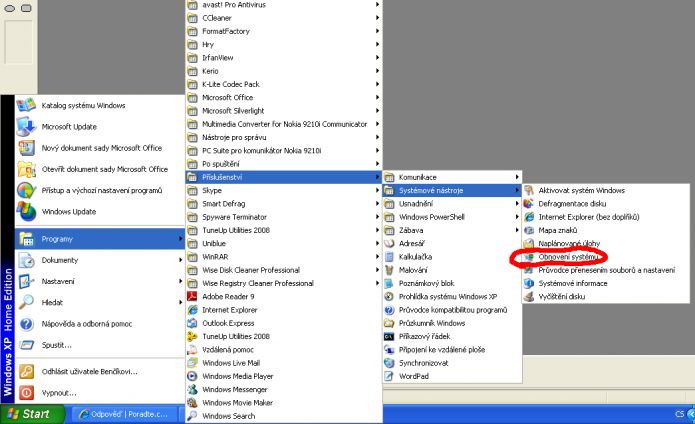Viewport: 695px width, 424px height.
Task: Open the TuneUp Utilities 2008 folder
Action: pyautogui.click(x=284, y=230)
